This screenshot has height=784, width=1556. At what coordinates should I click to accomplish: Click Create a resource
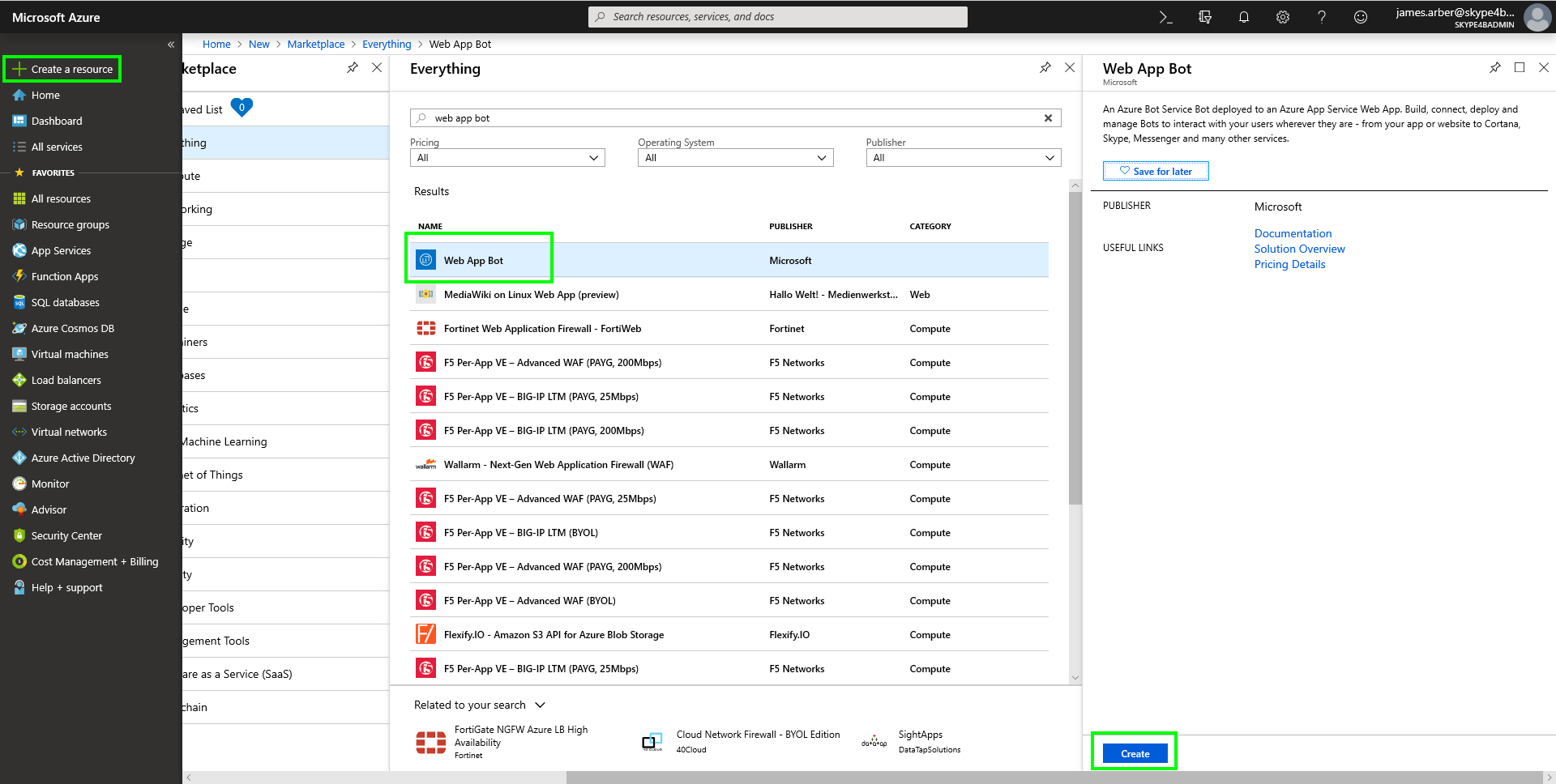pyautogui.click(x=62, y=69)
